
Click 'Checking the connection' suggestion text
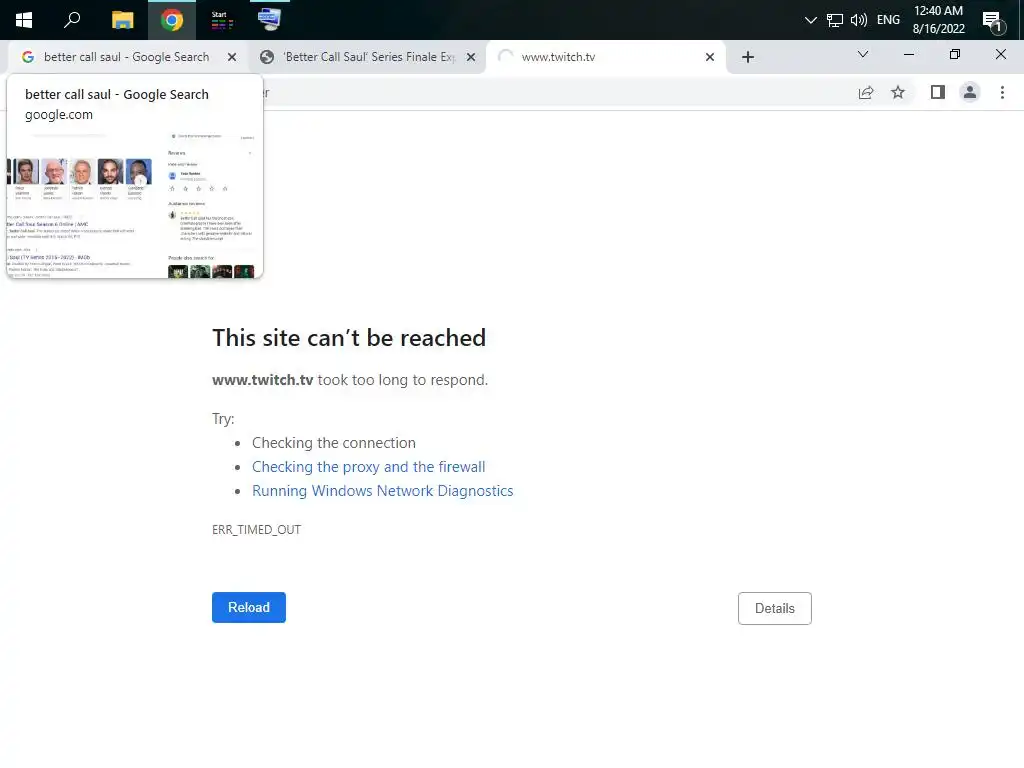pyautogui.click(x=334, y=443)
